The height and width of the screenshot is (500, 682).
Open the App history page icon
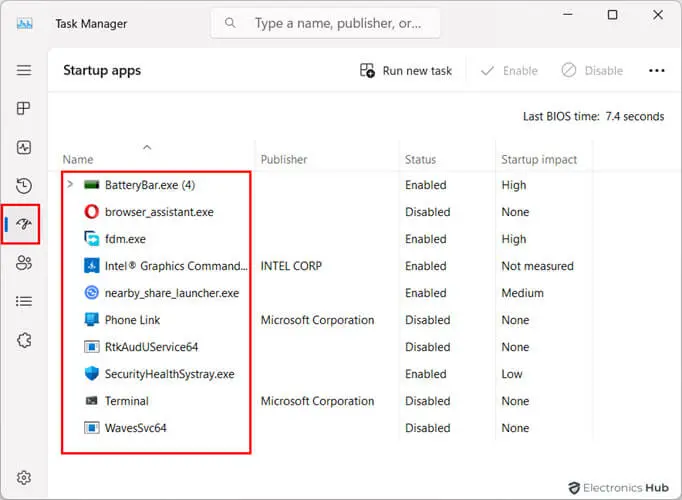point(24,186)
